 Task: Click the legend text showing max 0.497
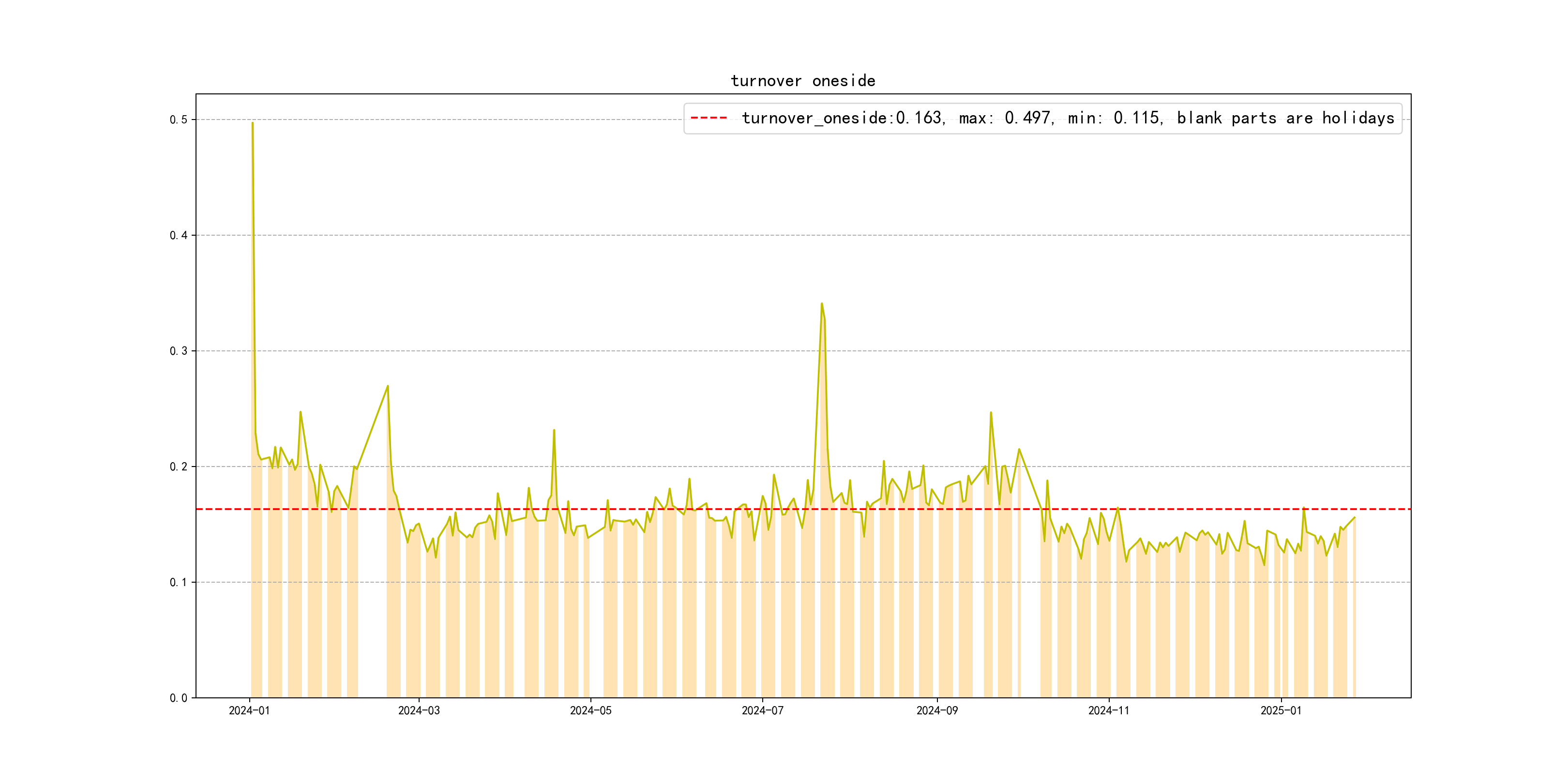point(1006,118)
